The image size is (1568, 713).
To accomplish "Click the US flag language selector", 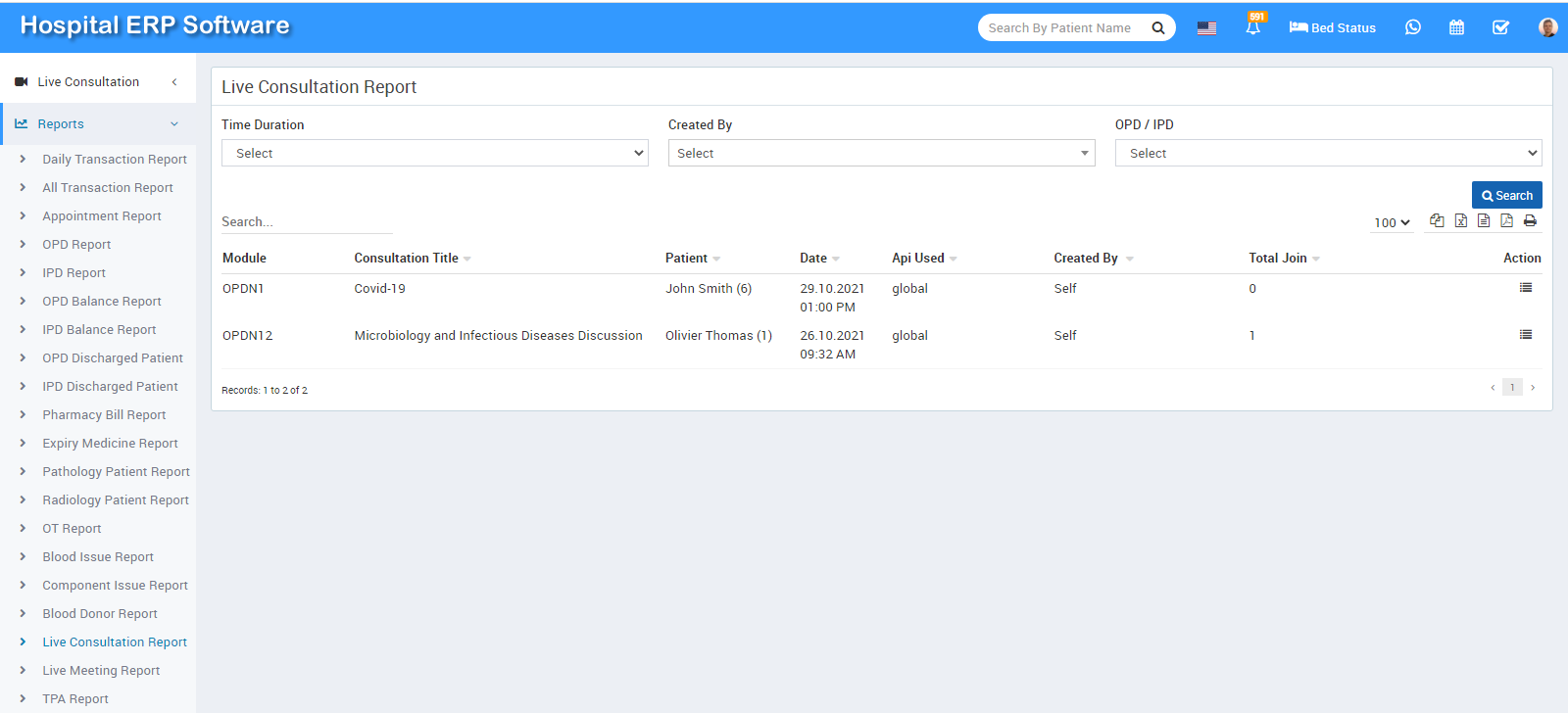I will [x=1206, y=27].
